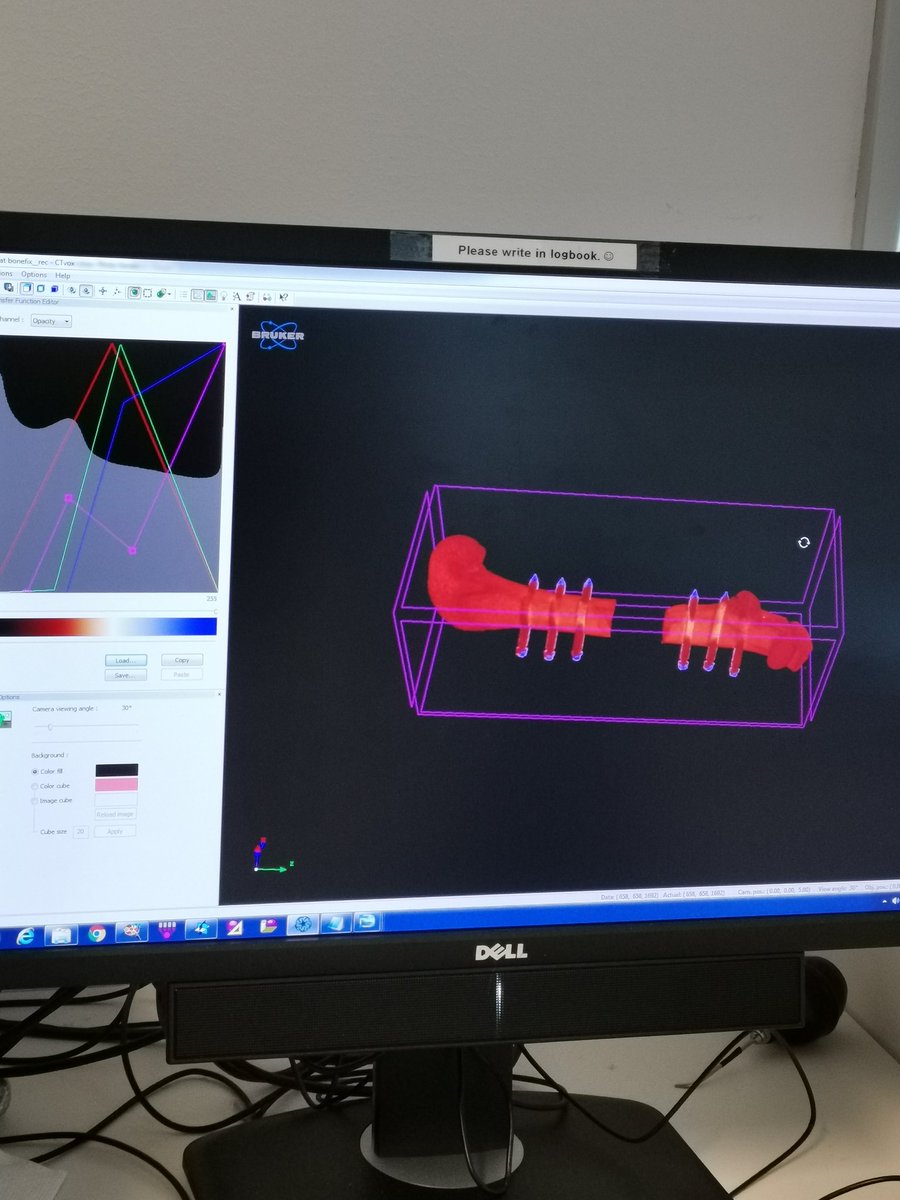Click the camera viewing angle slider handle
Screen dimensions: 900x1200
50,727
